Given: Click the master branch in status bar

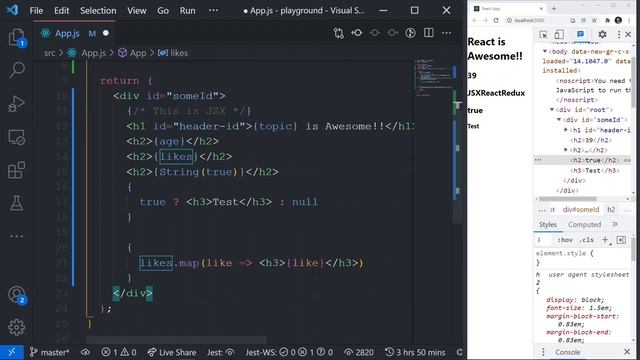Looking at the screenshot, I should (49, 352).
